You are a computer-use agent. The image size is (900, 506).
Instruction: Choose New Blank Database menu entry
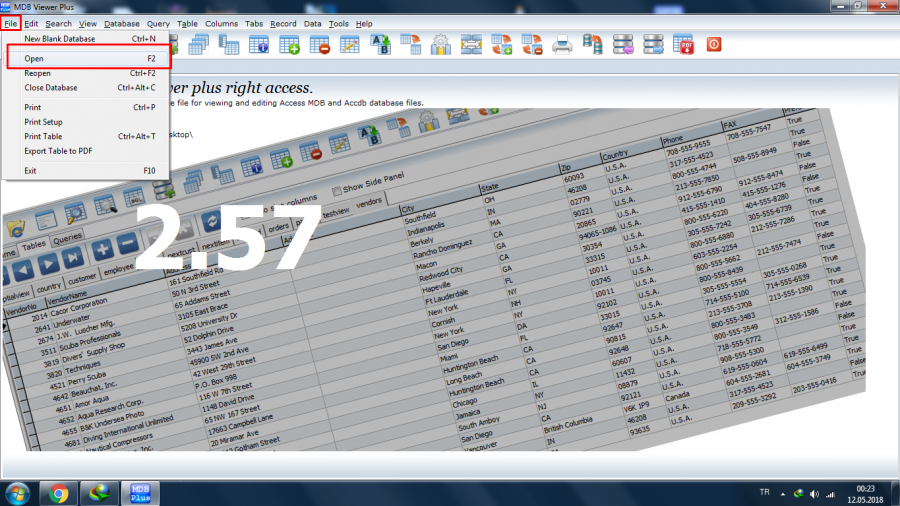click(60, 39)
